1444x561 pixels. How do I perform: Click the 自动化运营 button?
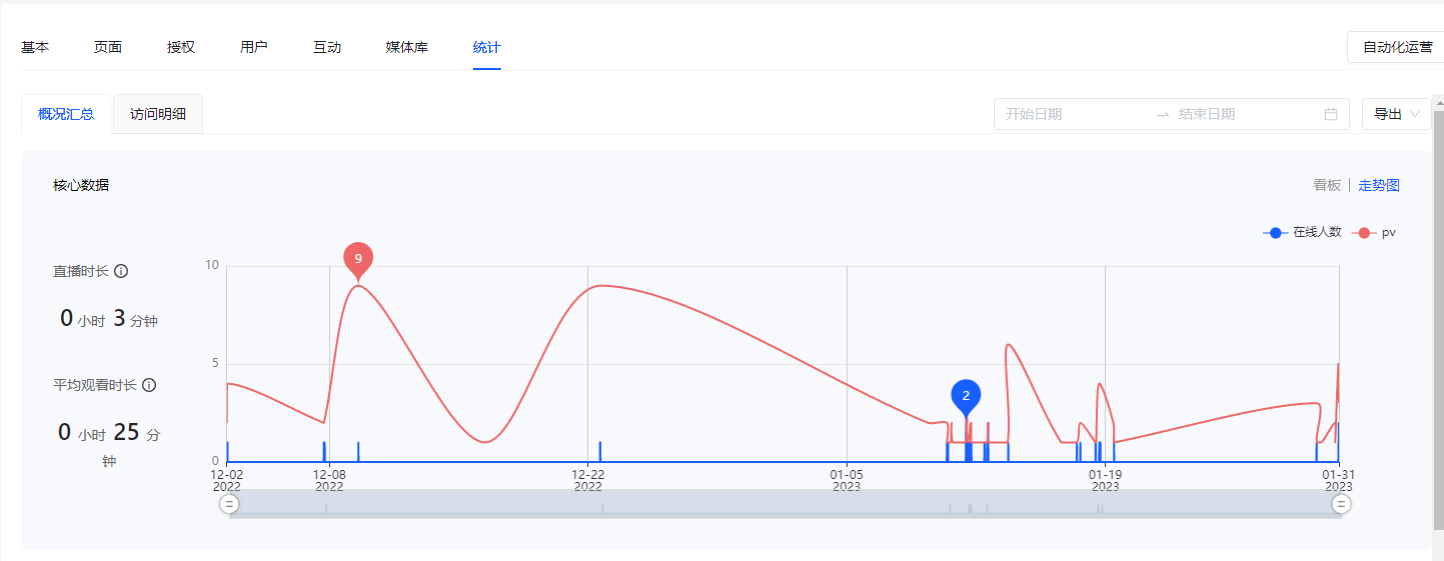point(1397,47)
